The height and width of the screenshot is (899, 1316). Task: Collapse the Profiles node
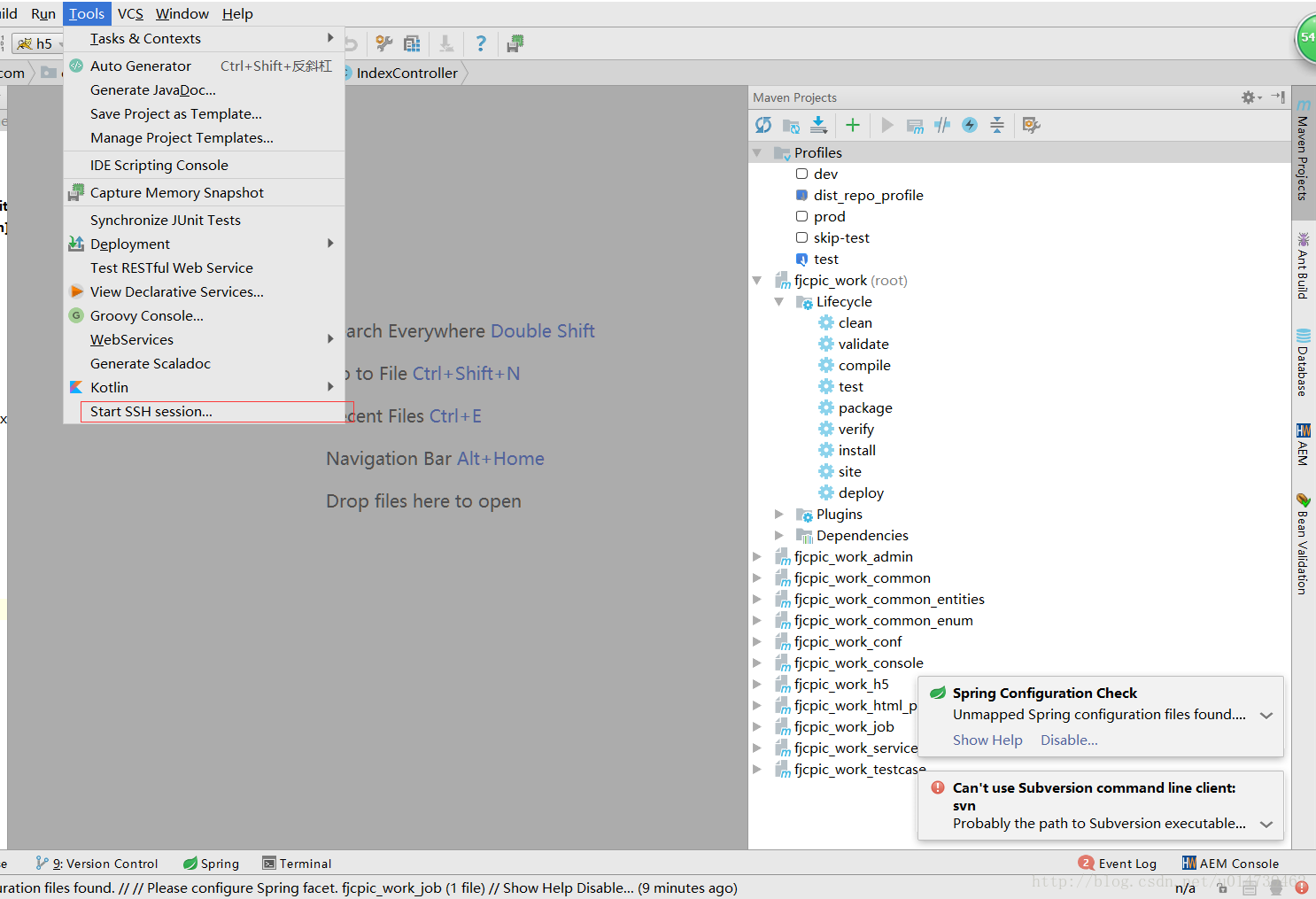[x=757, y=152]
